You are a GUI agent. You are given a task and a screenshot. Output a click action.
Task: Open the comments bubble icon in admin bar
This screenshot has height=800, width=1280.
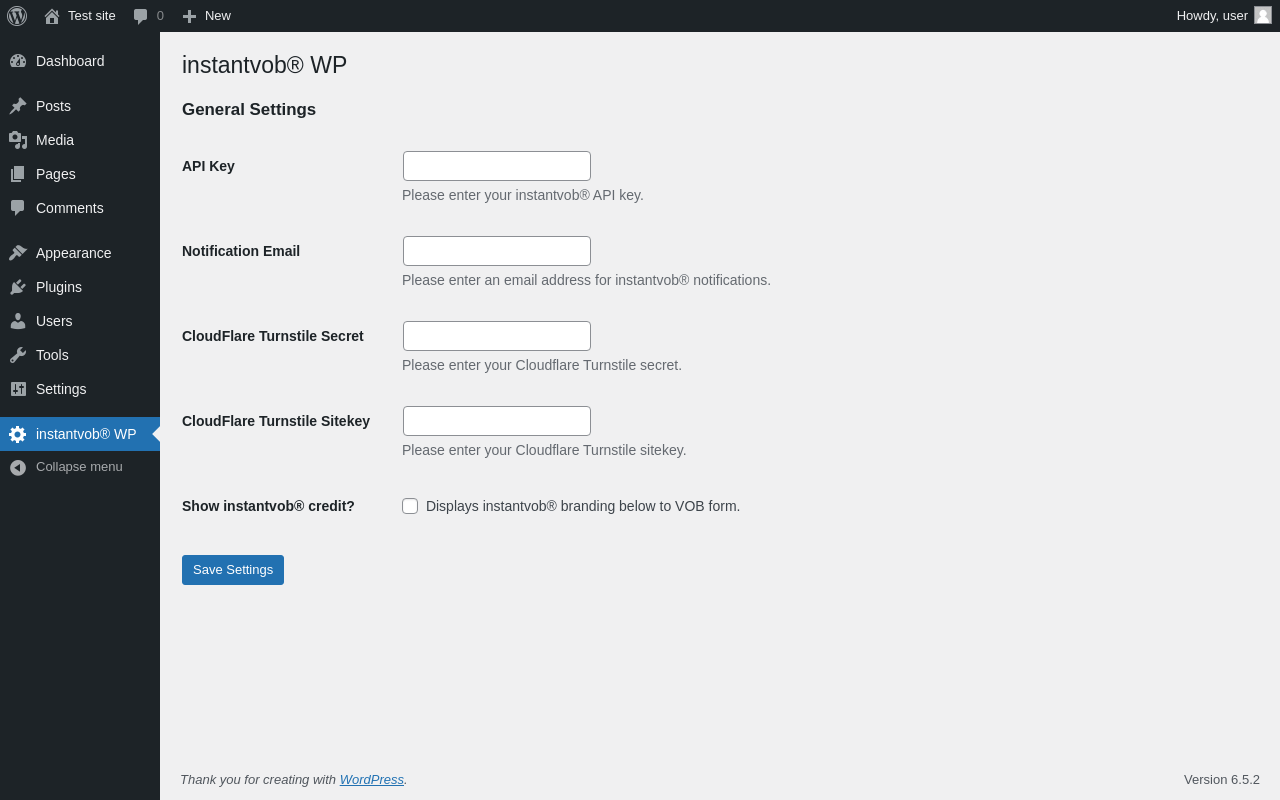point(141,16)
